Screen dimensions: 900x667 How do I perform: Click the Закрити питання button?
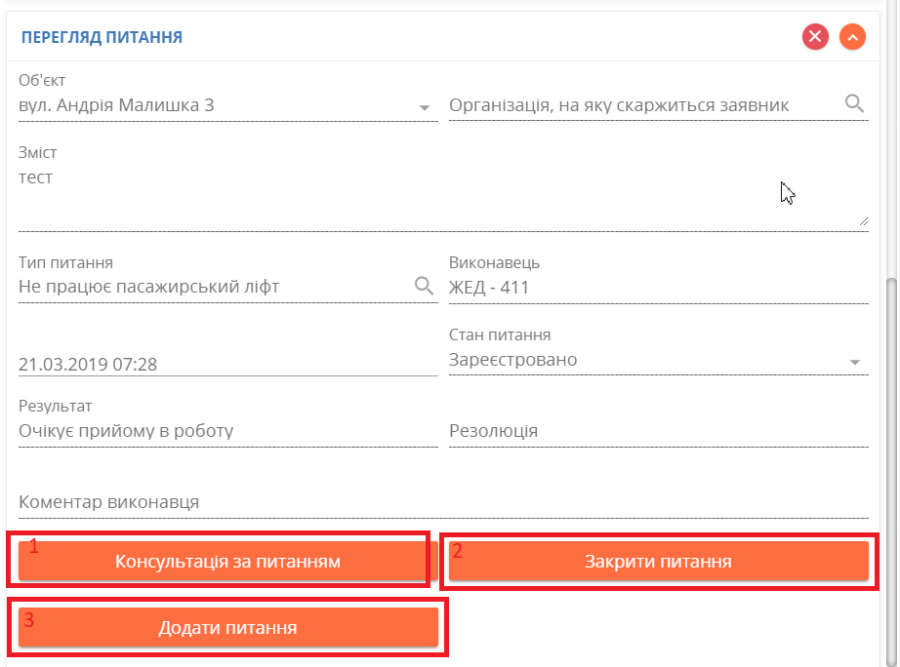tap(658, 561)
